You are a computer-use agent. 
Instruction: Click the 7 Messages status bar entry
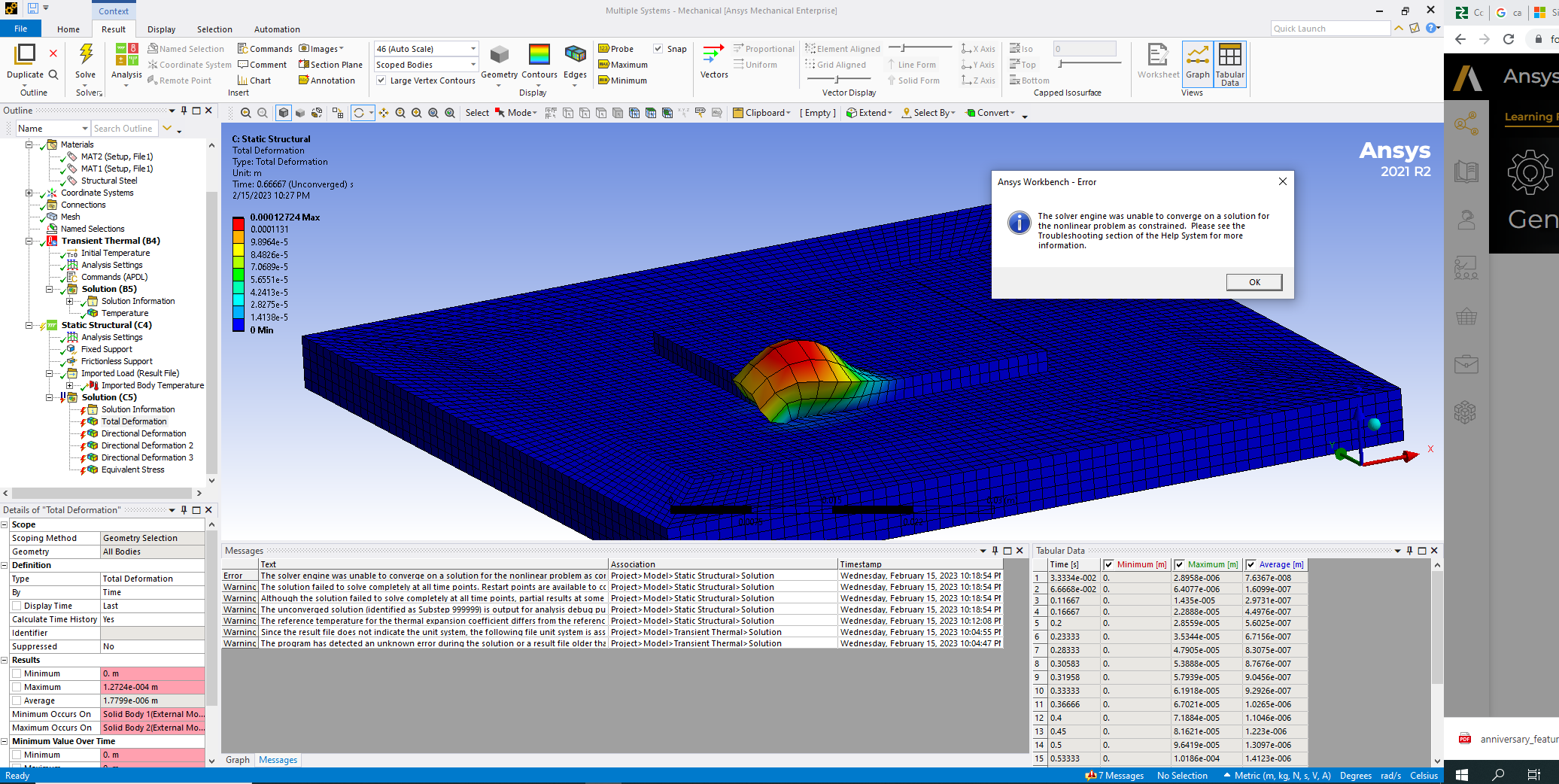[1114, 776]
